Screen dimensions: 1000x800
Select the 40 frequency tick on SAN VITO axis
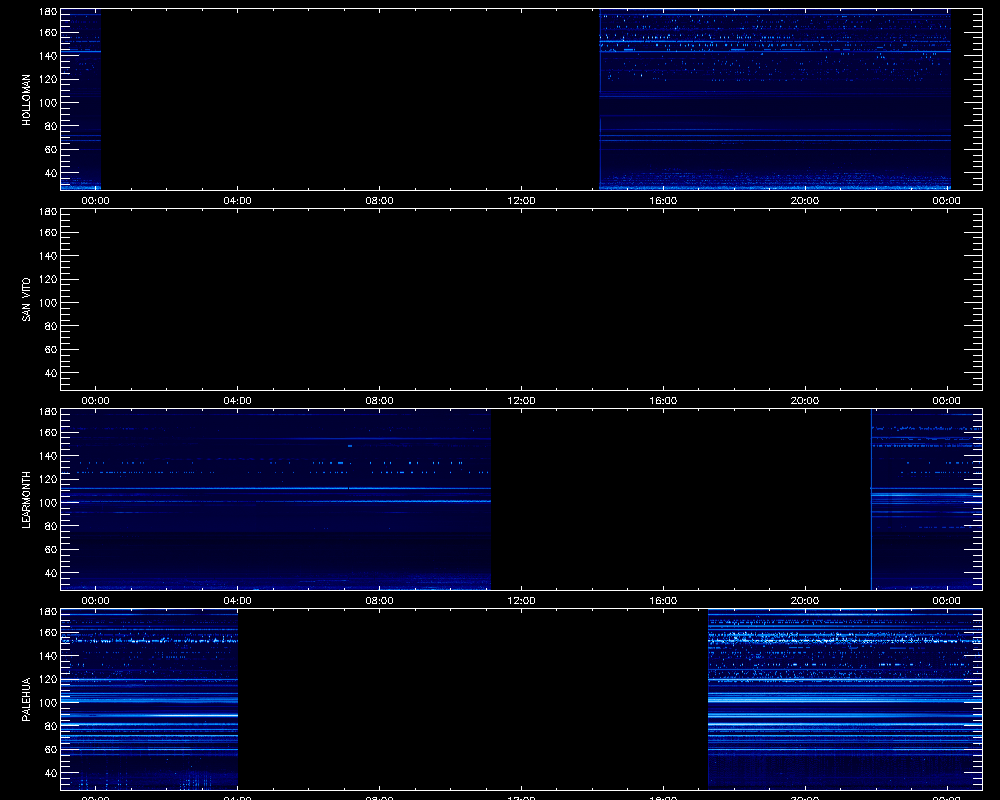tap(51, 373)
